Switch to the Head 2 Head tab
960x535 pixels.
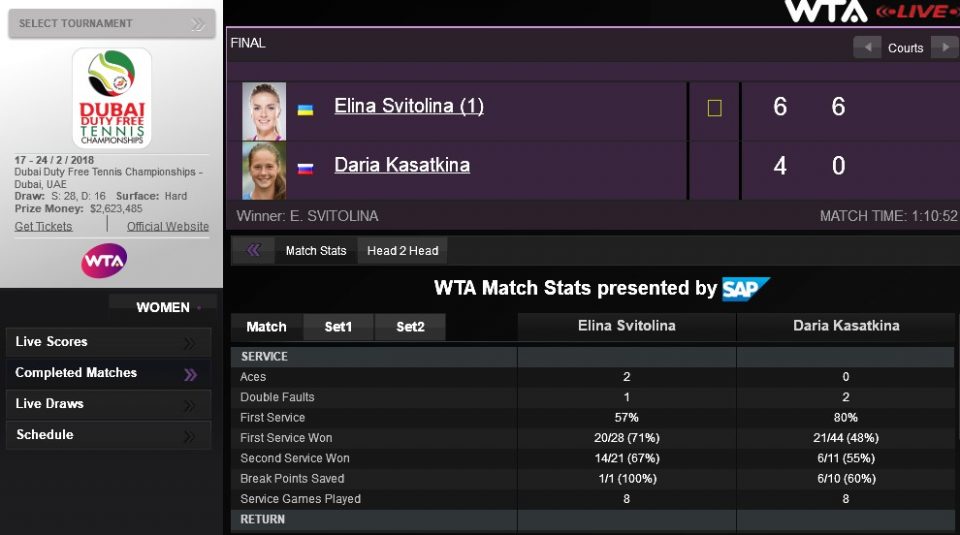402,251
